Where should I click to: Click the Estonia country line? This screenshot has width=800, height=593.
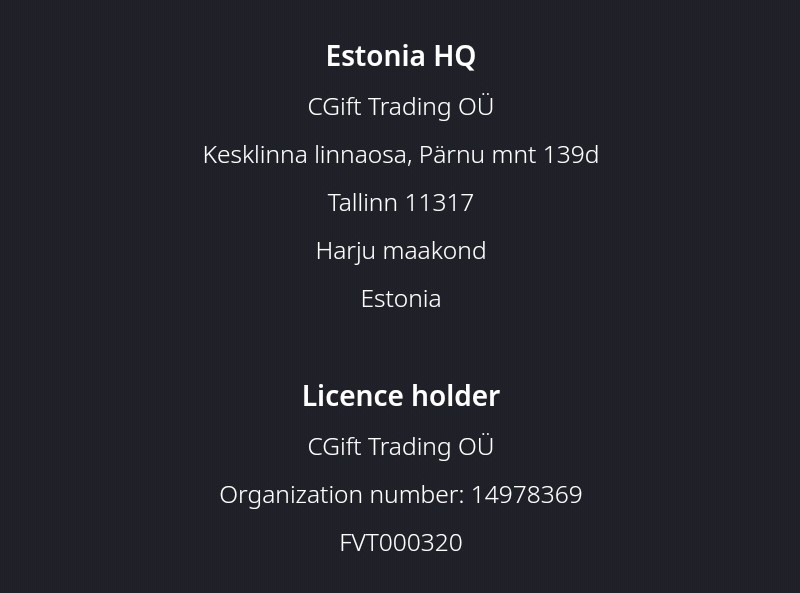[400, 299]
